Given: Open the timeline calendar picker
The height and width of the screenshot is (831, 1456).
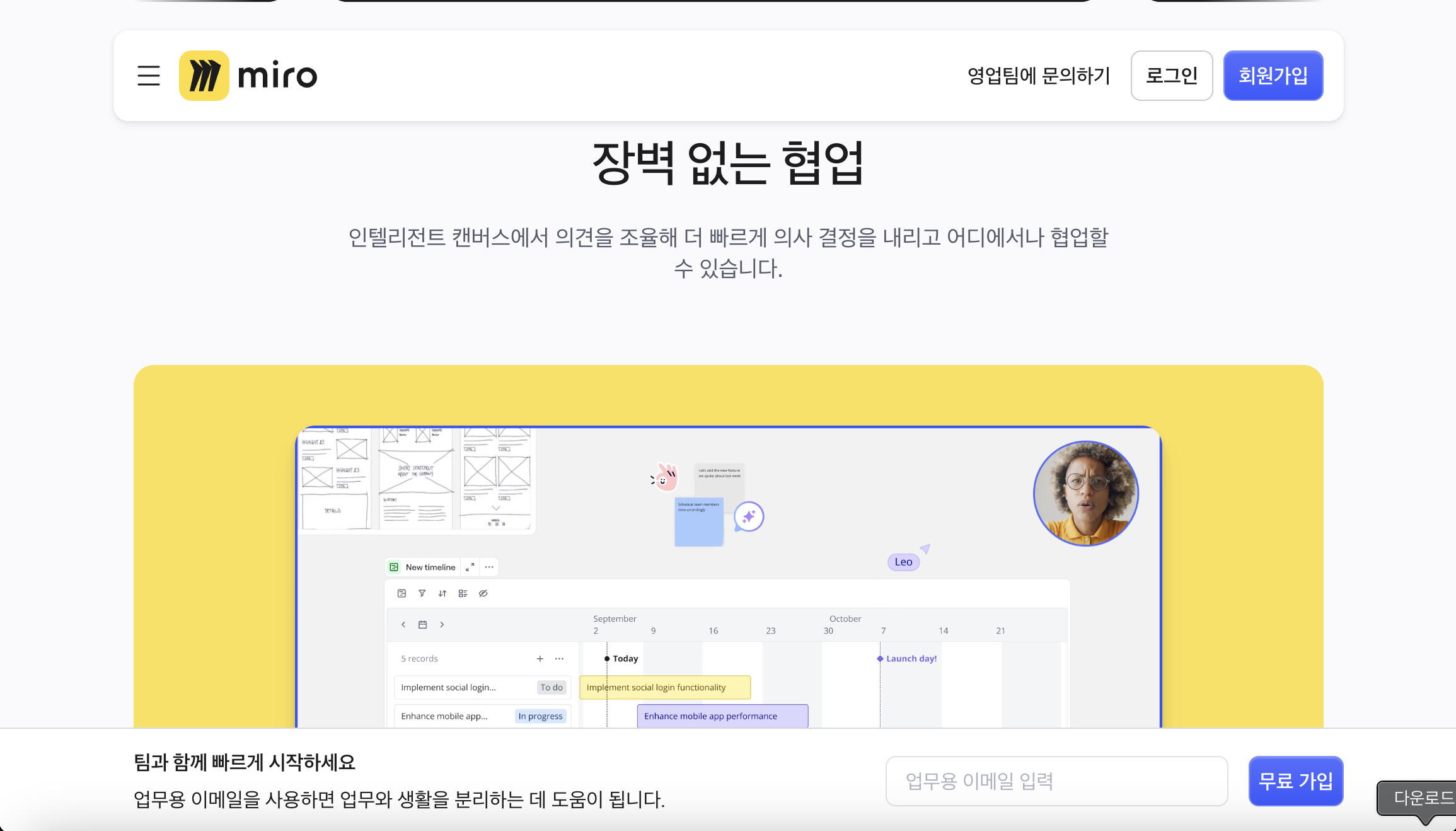Looking at the screenshot, I should point(422,625).
